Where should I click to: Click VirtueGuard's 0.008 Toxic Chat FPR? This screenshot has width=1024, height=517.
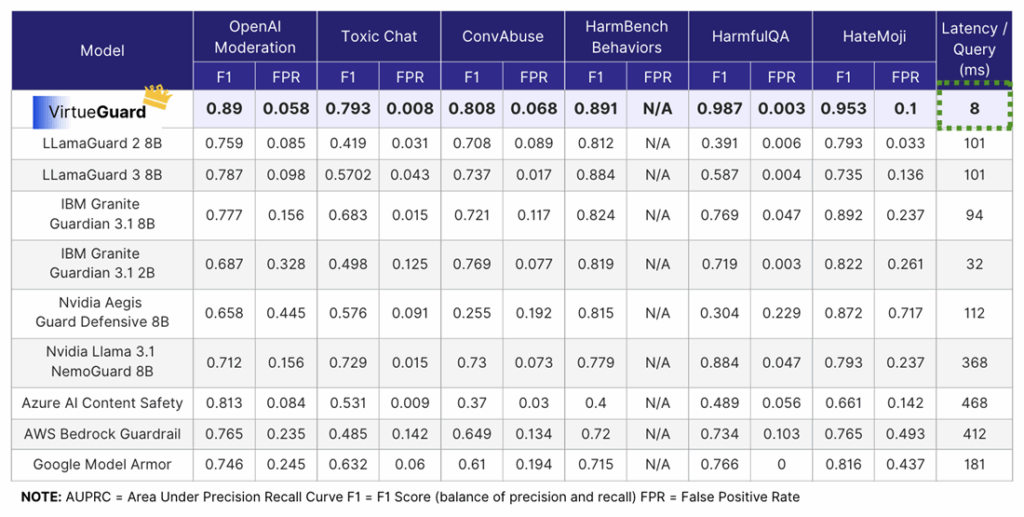click(x=410, y=109)
